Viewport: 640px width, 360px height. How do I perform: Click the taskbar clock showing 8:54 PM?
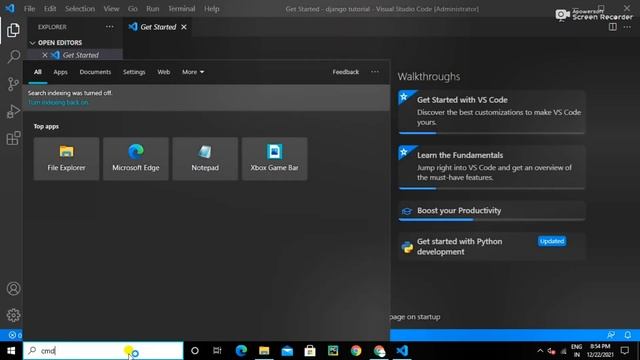tap(600, 351)
